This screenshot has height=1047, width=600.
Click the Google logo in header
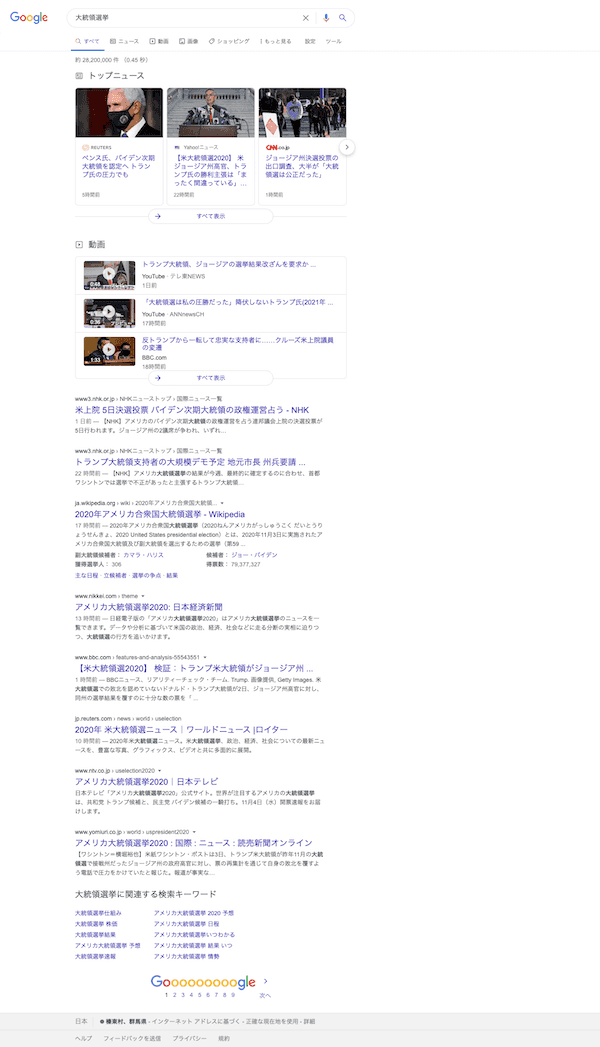point(29,17)
